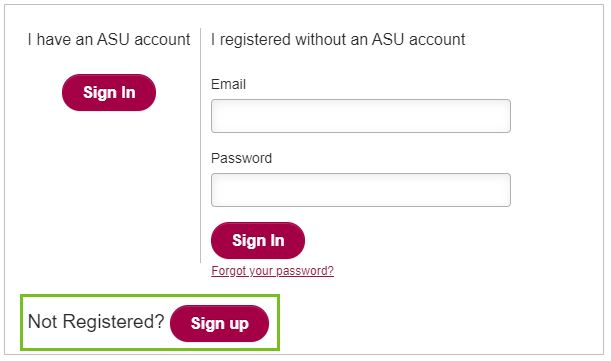
Task: Open the Forgot your password link
Action: click(x=272, y=271)
